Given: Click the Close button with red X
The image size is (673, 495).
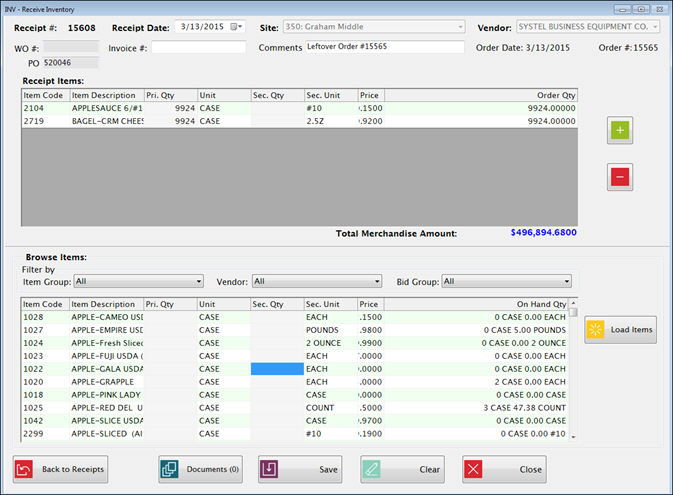Looking at the screenshot, I should tap(504, 468).
